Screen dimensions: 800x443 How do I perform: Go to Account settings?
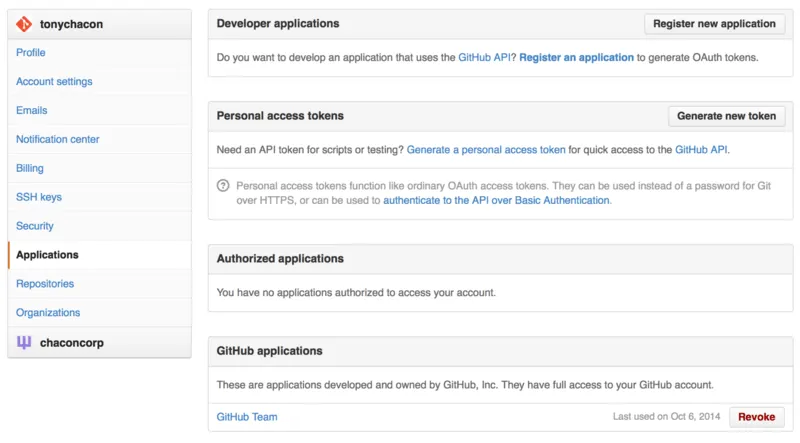(x=54, y=82)
